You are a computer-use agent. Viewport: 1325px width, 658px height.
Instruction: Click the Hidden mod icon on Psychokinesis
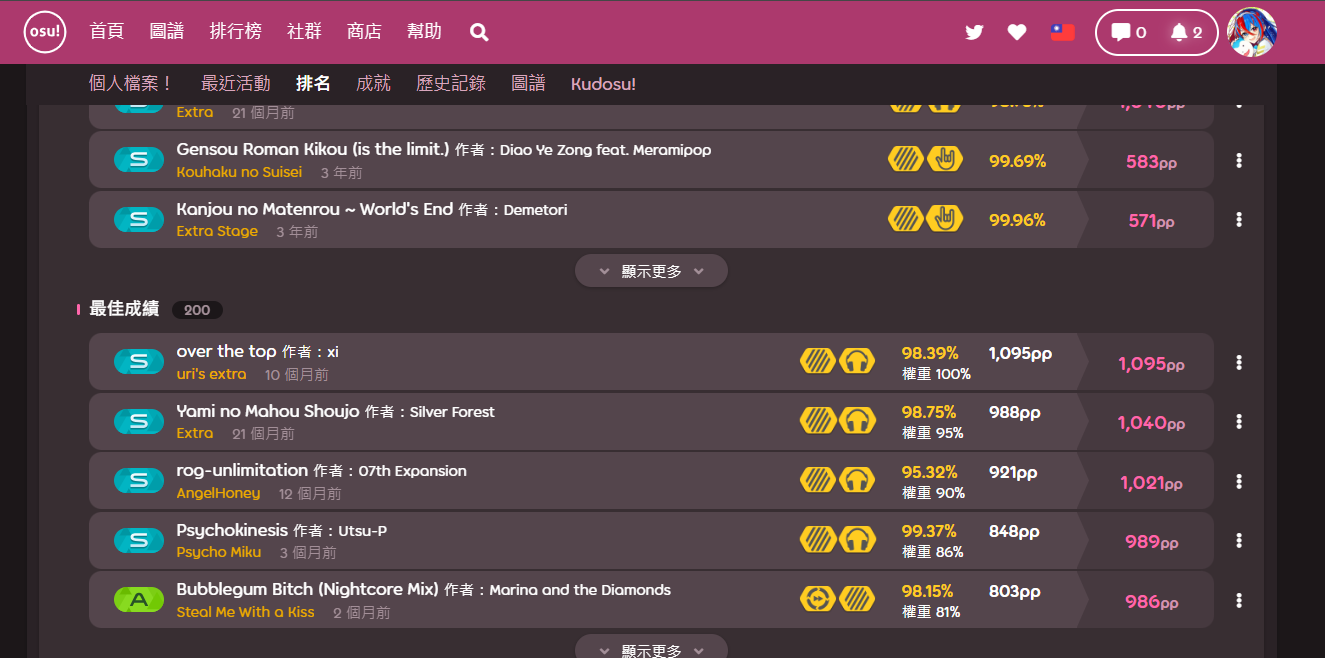pos(818,540)
